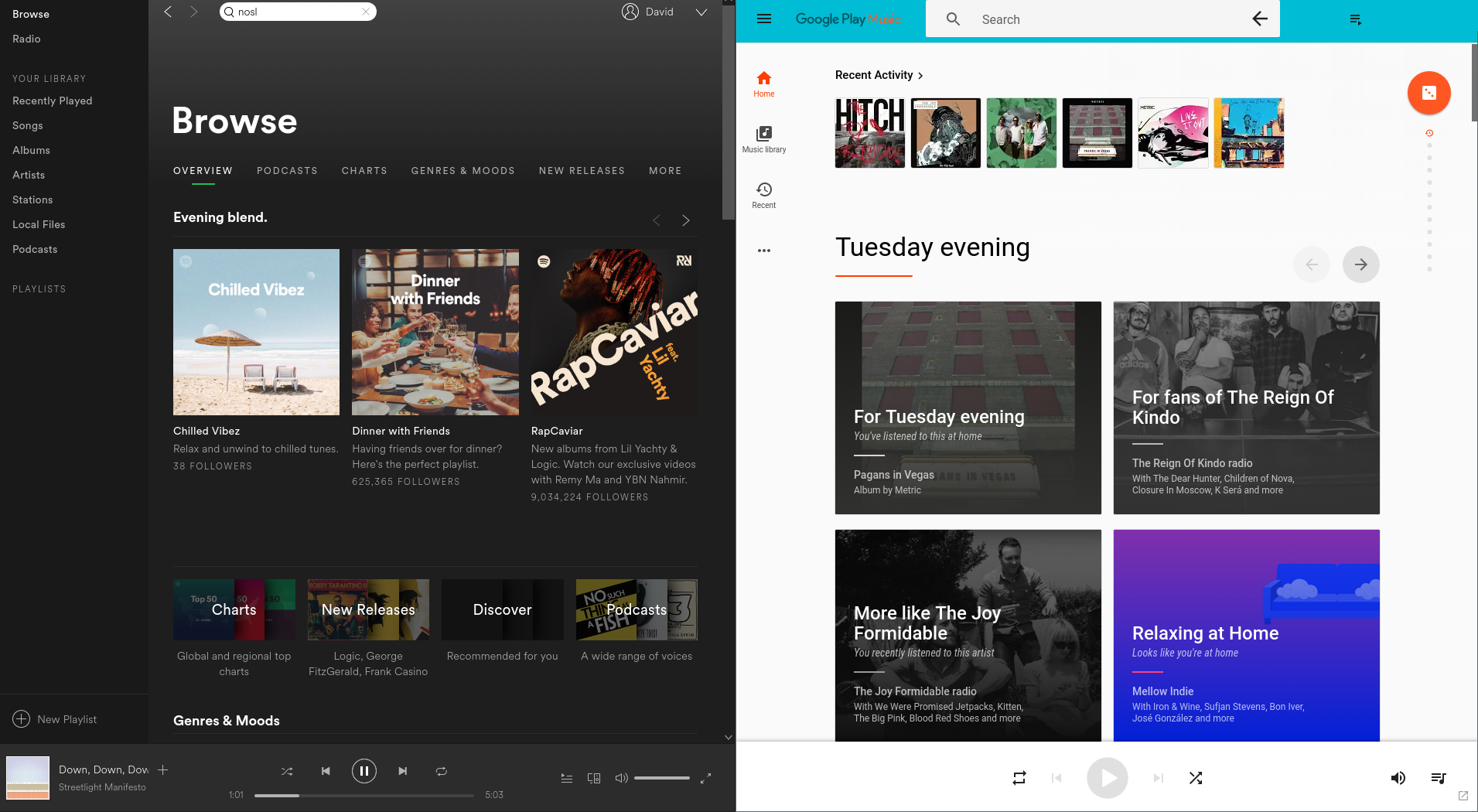Toggle repeat in Google Play Music
The height and width of the screenshot is (812, 1478).
pos(1019,778)
